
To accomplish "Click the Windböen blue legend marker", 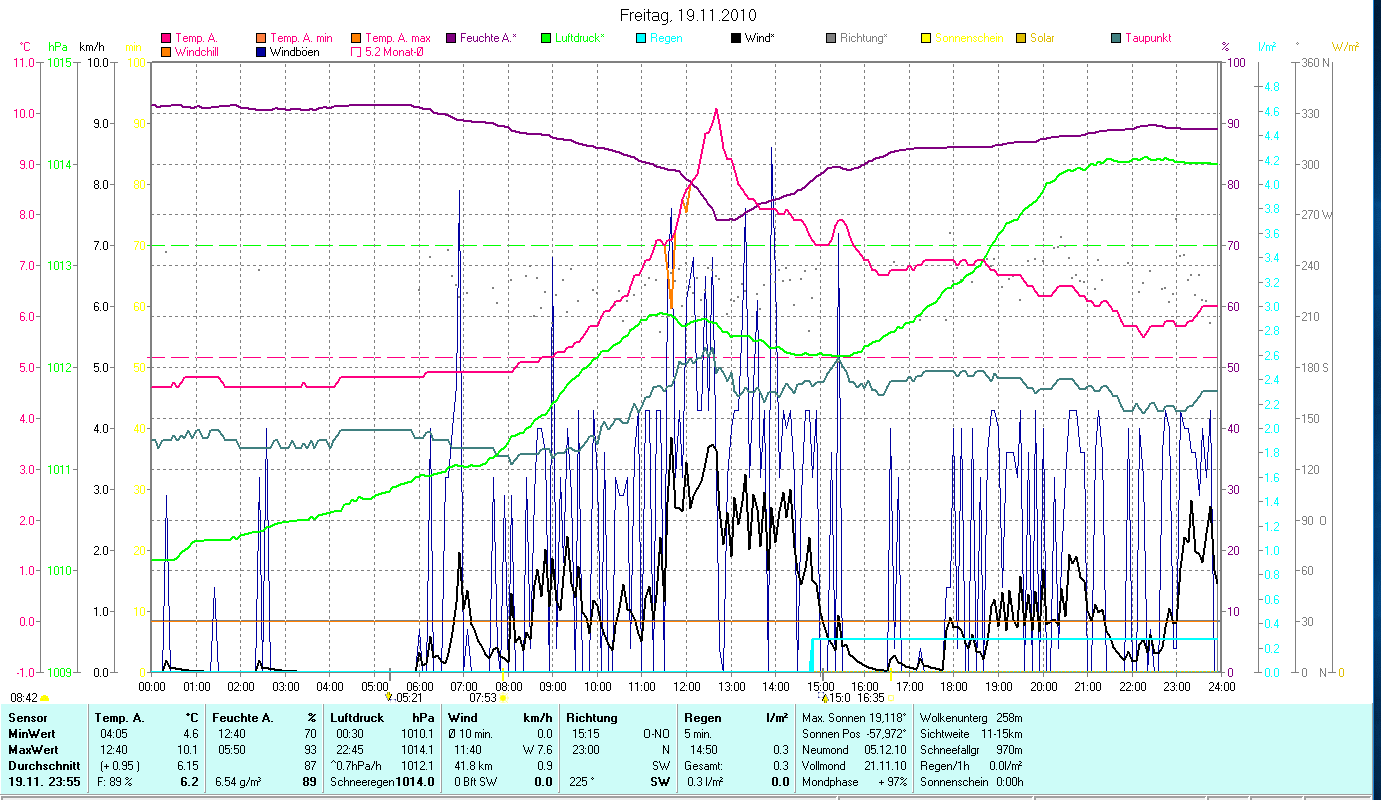I will [261, 51].
